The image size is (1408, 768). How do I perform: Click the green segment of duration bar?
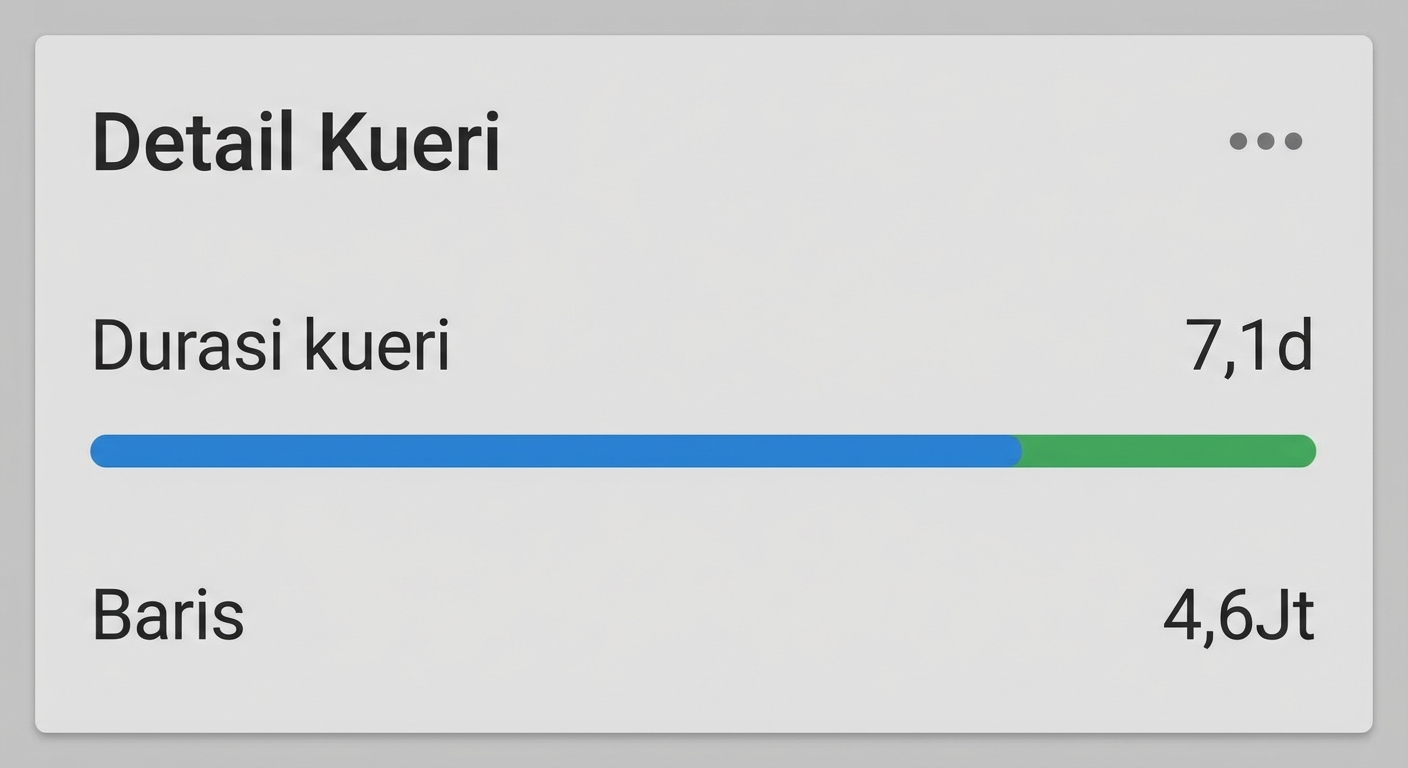click(x=1168, y=451)
